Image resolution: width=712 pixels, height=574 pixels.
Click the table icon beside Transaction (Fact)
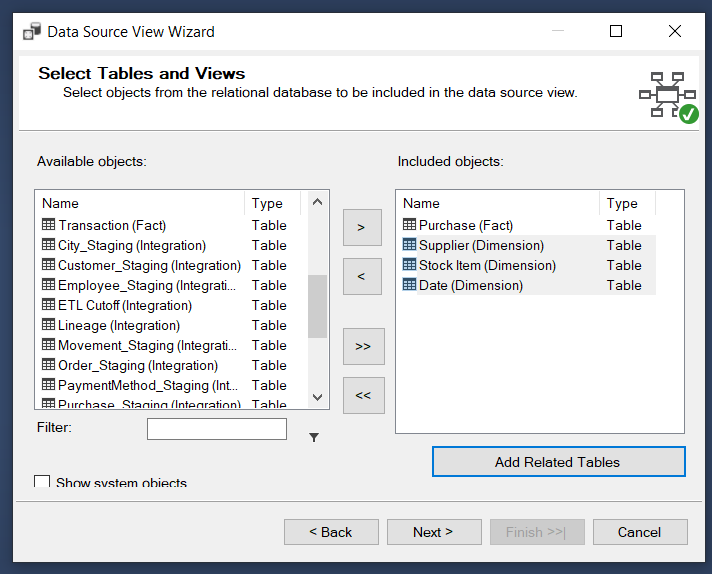pyautogui.click(x=48, y=225)
